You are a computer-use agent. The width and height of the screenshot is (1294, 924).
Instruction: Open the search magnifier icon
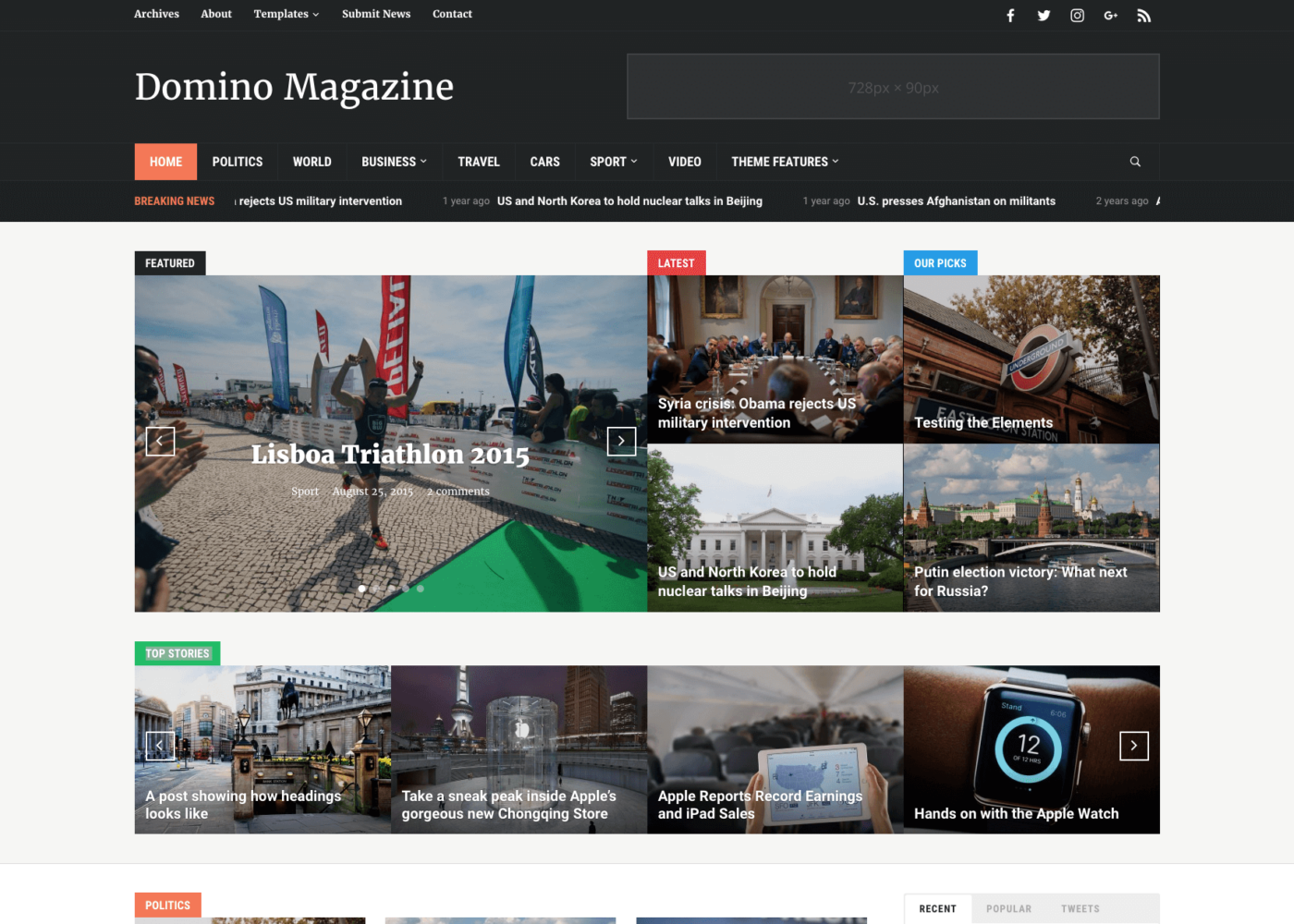click(1134, 161)
